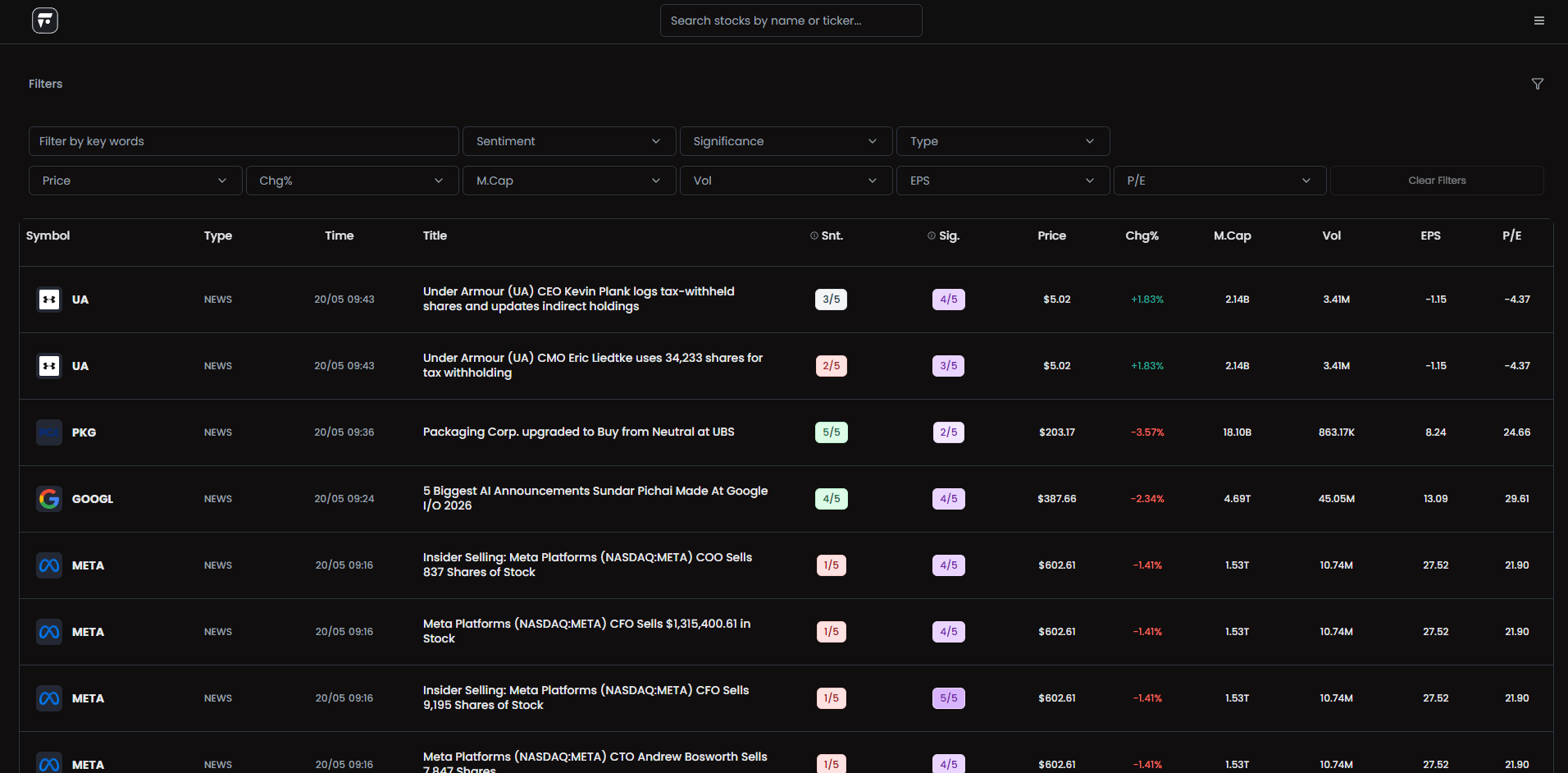Screen dimensions: 1568x773
Task: Focus the stock search field
Action: [x=791, y=21]
